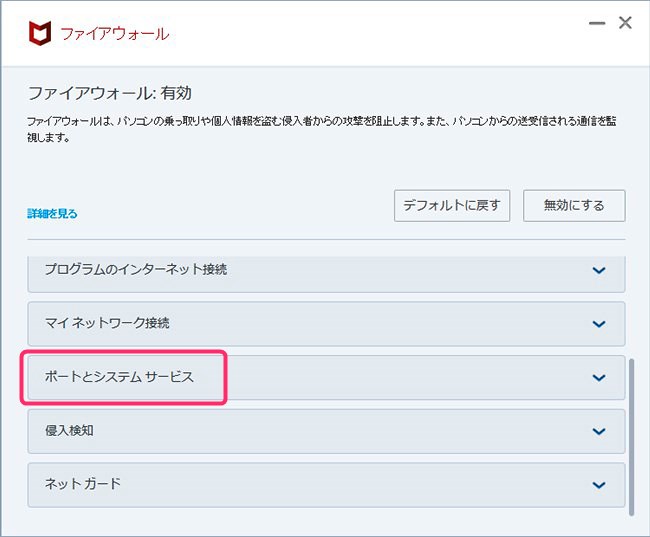Expand chevron for 侵入検知 section
Viewport: 650px width, 537px height.
click(599, 432)
